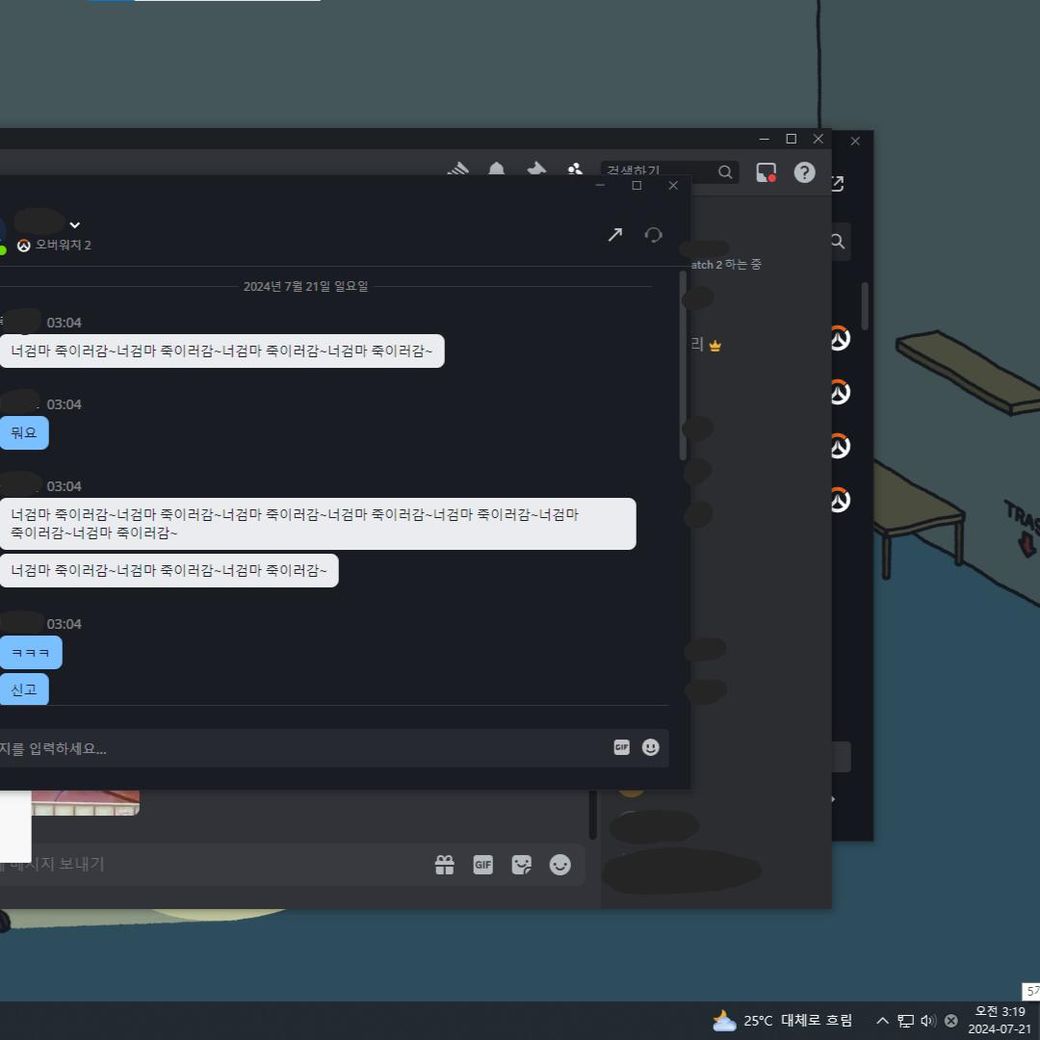The width and height of the screenshot is (1040, 1040).
Task: Show hidden system tray icons
Action: click(882, 1020)
